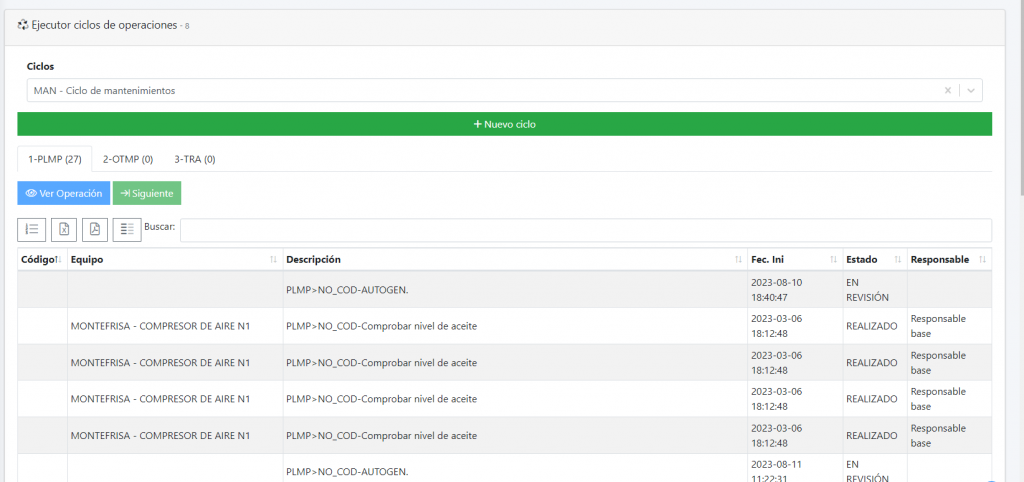Viewport: 1024px width, 482px height.
Task: Sort by the Fec. Ini column arrows
Action: pyautogui.click(x=833, y=260)
